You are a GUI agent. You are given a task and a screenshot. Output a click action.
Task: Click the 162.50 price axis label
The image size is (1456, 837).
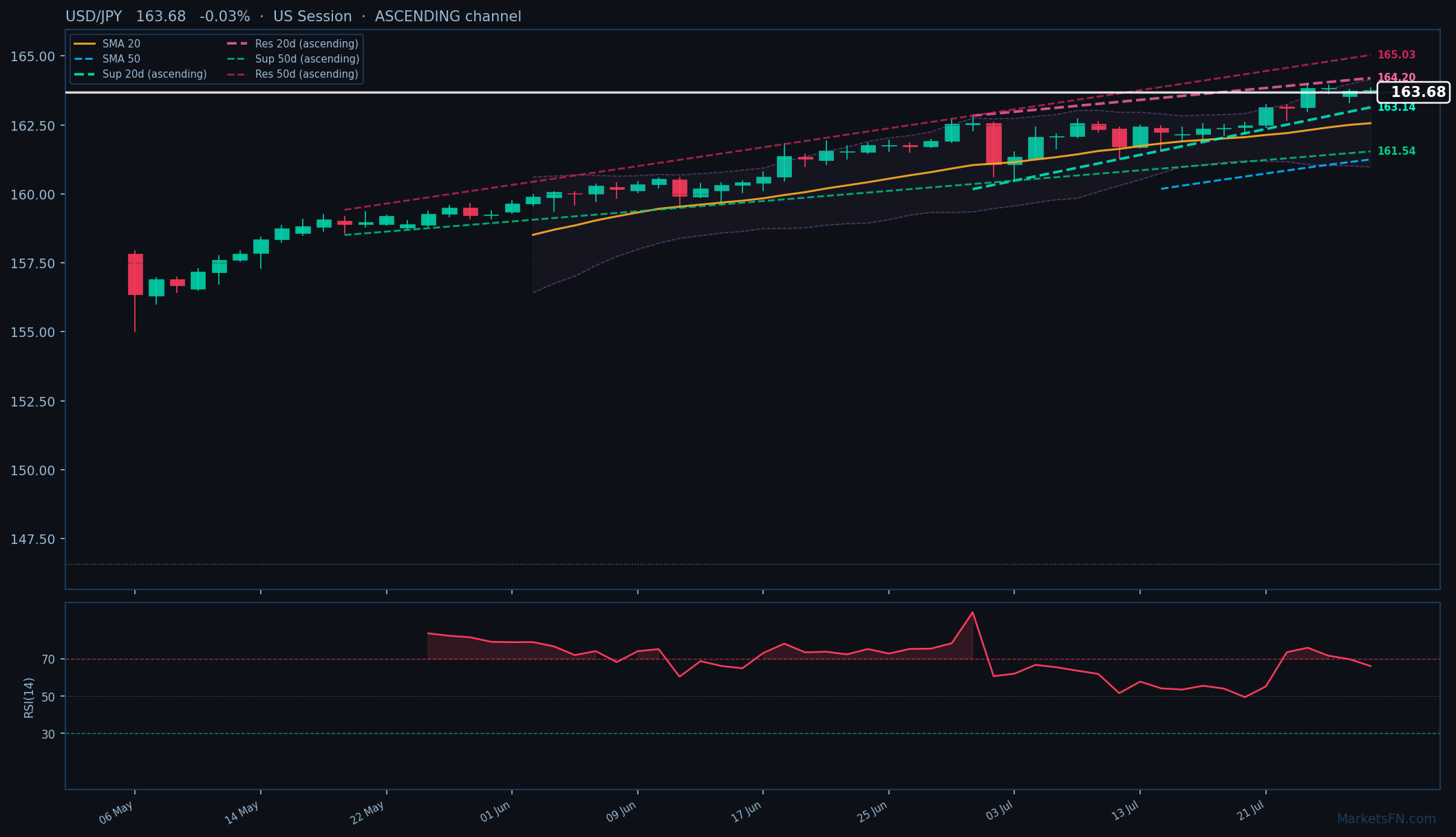click(33, 126)
